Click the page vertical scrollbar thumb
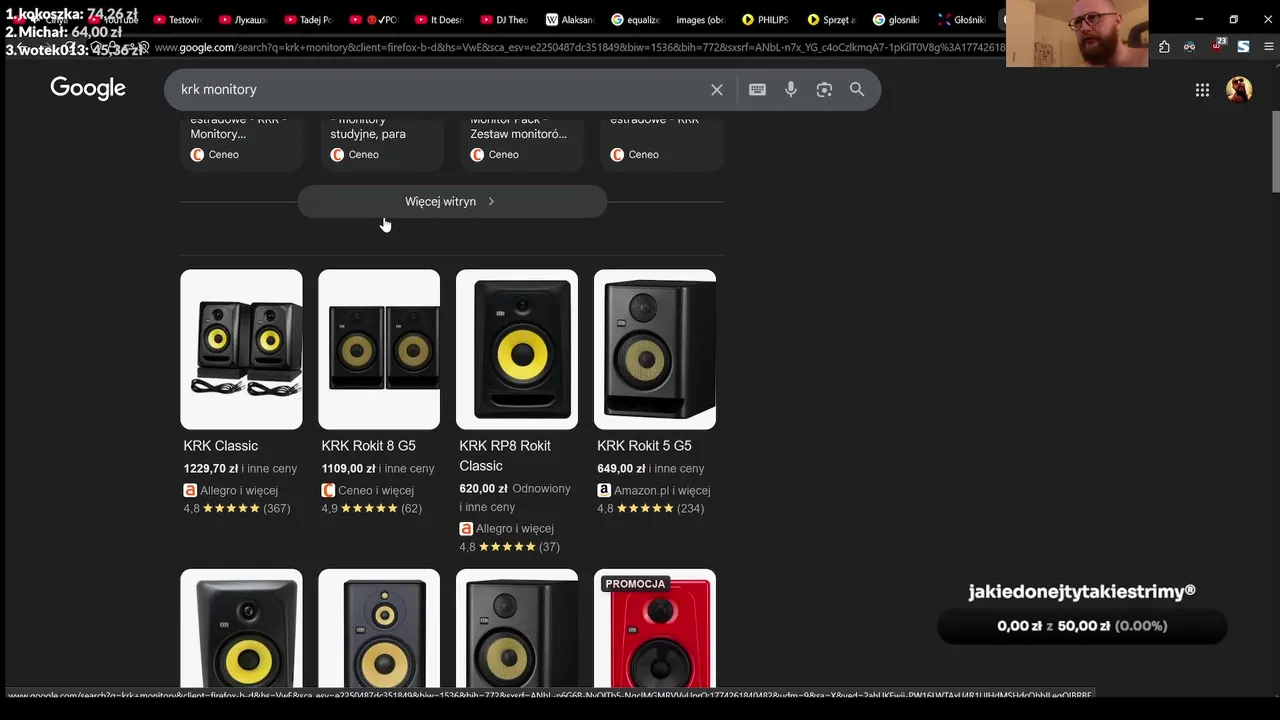Viewport: 1280px width, 720px height. click(x=1275, y=151)
